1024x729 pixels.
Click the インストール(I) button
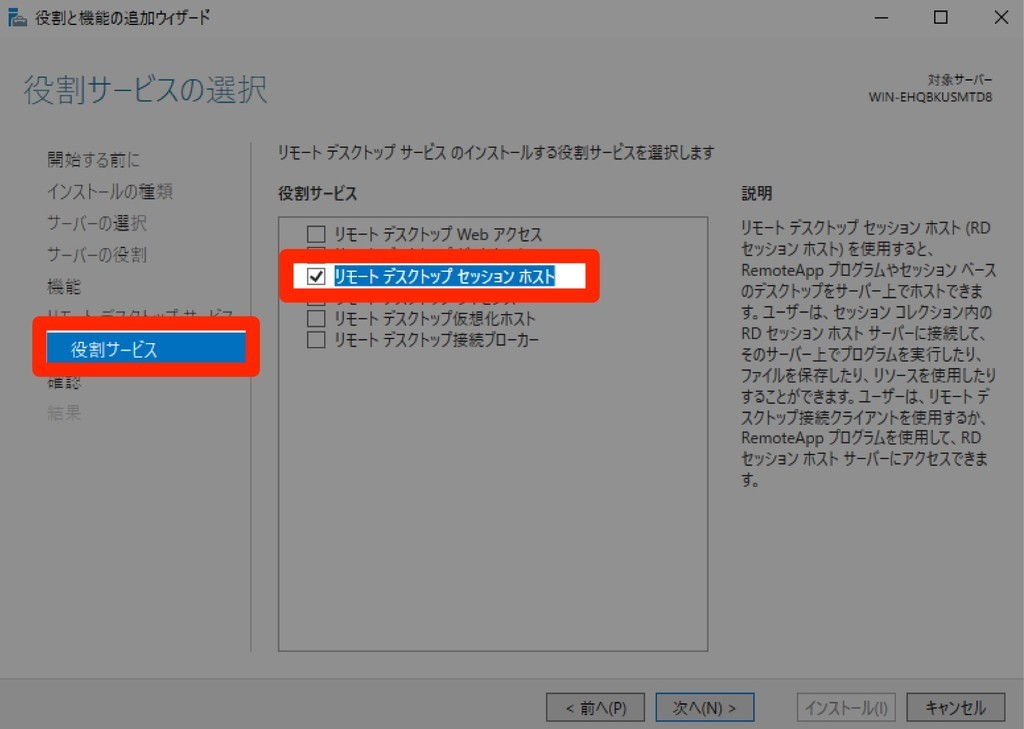pyautogui.click(x=846, y=707)
